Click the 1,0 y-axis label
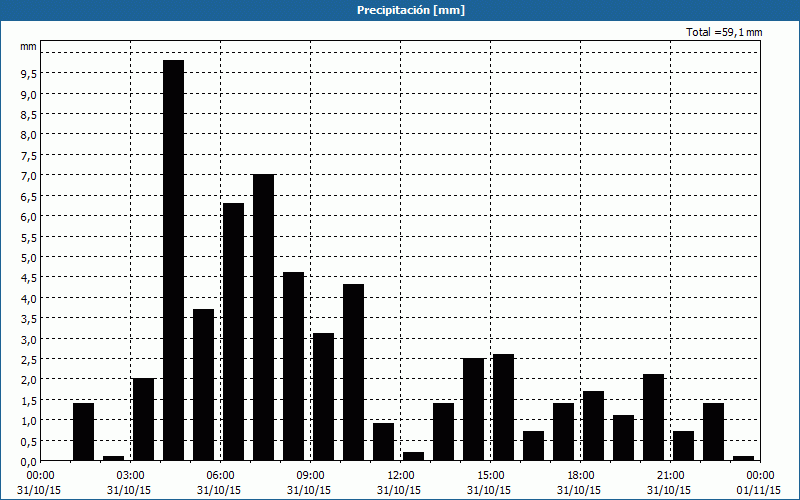The image size is (800, 500). (x=29, y=421)
